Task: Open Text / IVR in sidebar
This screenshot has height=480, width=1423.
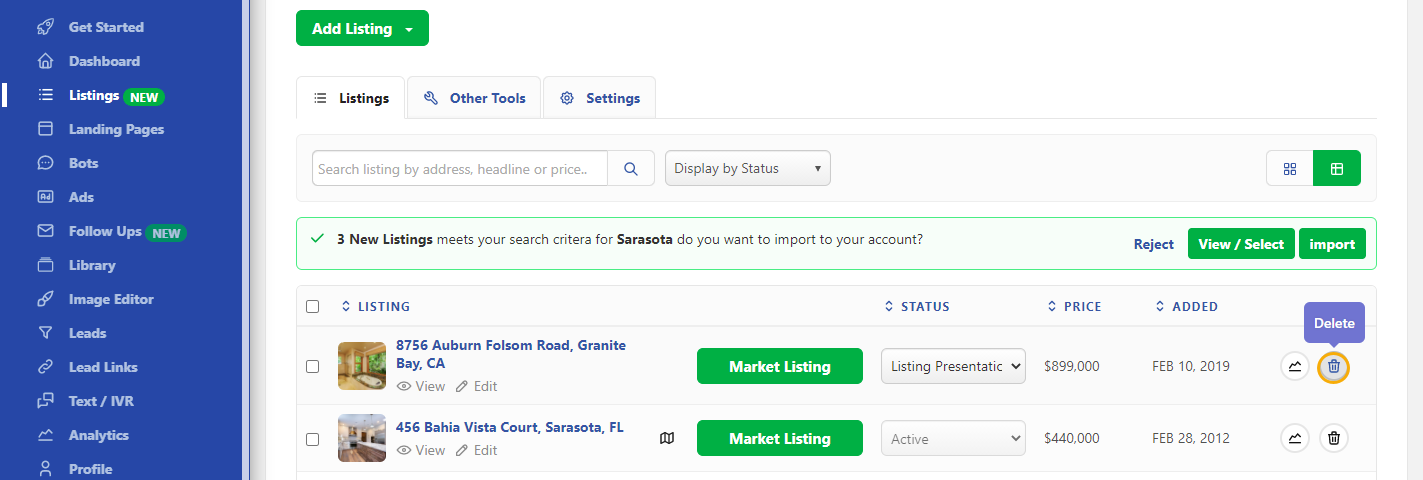Action: pos(101,401)
